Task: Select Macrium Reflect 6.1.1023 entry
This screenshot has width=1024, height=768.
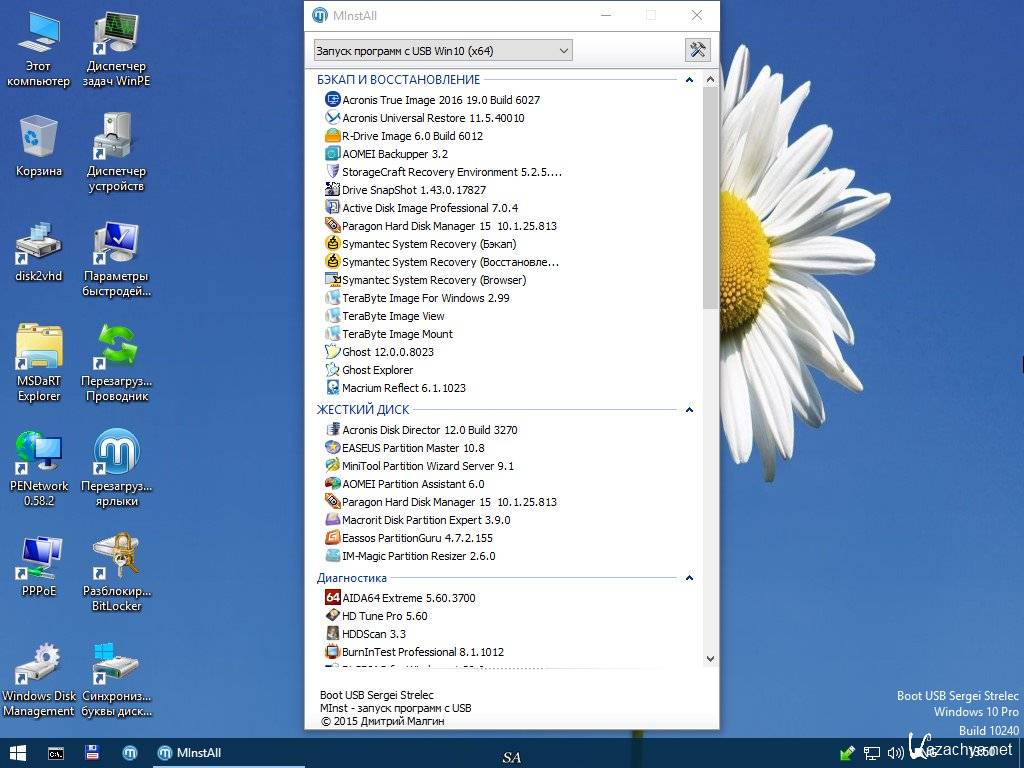Action: 403,388
